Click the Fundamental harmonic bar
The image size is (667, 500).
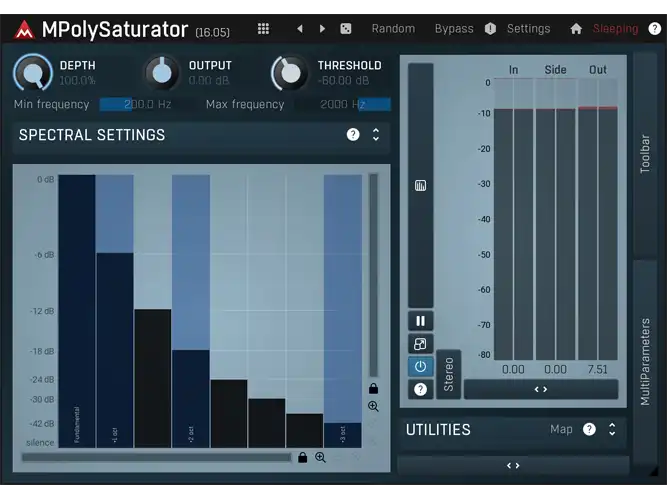point(77,311)
